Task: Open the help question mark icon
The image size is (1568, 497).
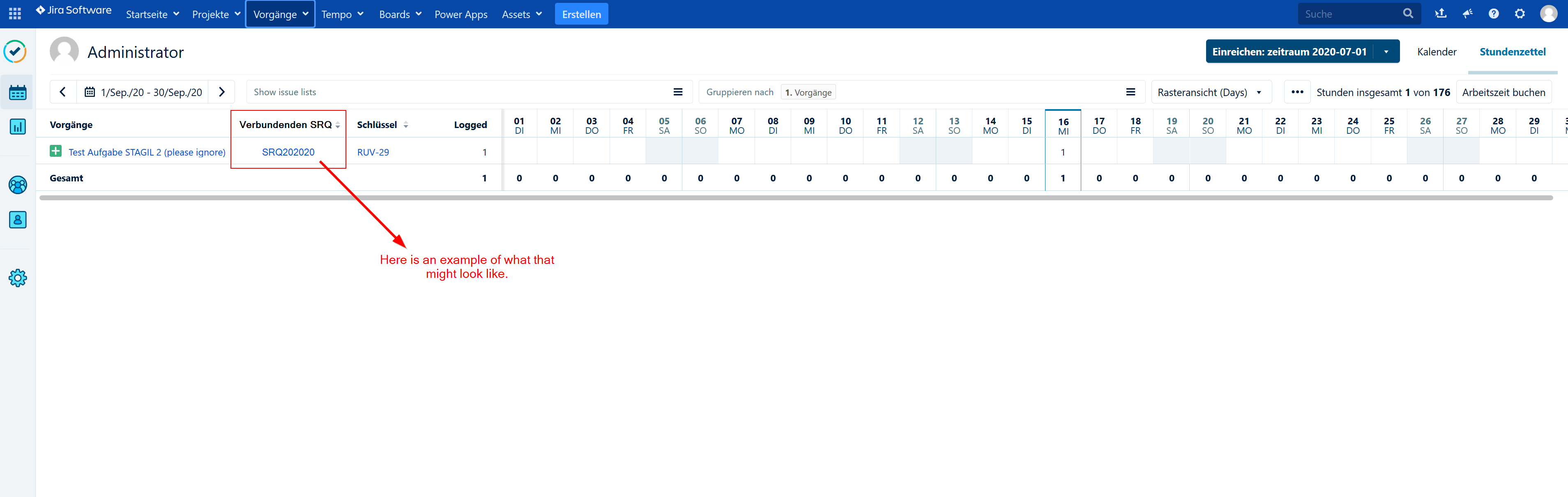Action: coord(1494,14)
